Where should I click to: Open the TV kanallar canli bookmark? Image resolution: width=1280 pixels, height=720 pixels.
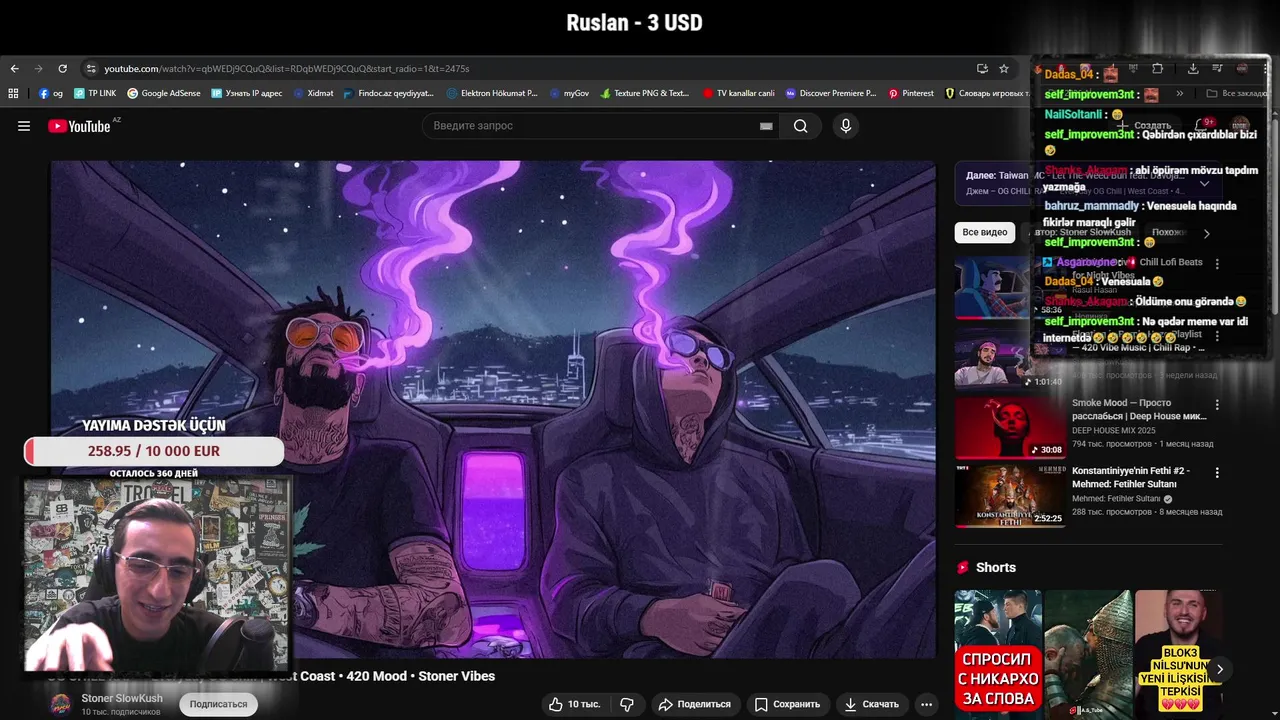pyautogui.click(x=738, y=93)
